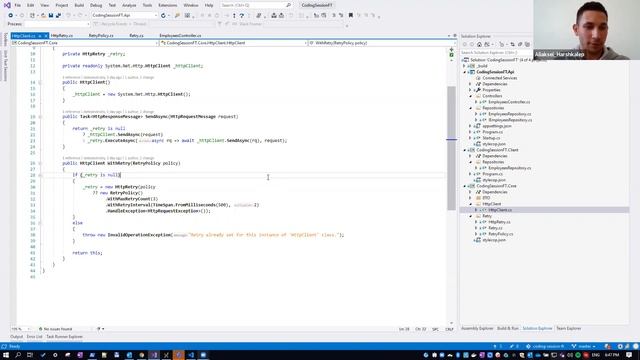Collapse the CodingSessionFT.Client project node
This screenshot has width=640, height=360.
tap(464, 150)
